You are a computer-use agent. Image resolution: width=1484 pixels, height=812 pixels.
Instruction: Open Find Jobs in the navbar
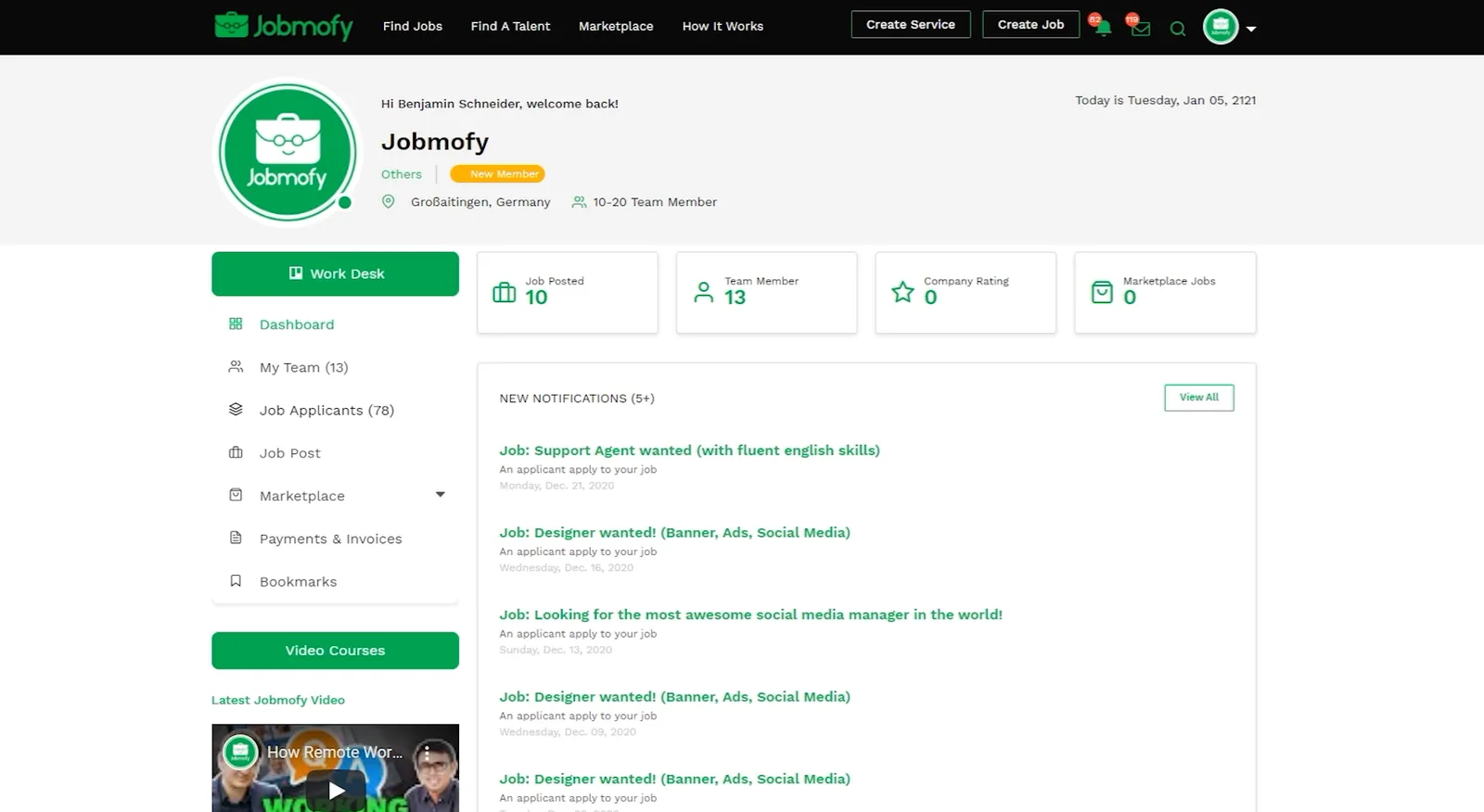[x=413, y=26]
